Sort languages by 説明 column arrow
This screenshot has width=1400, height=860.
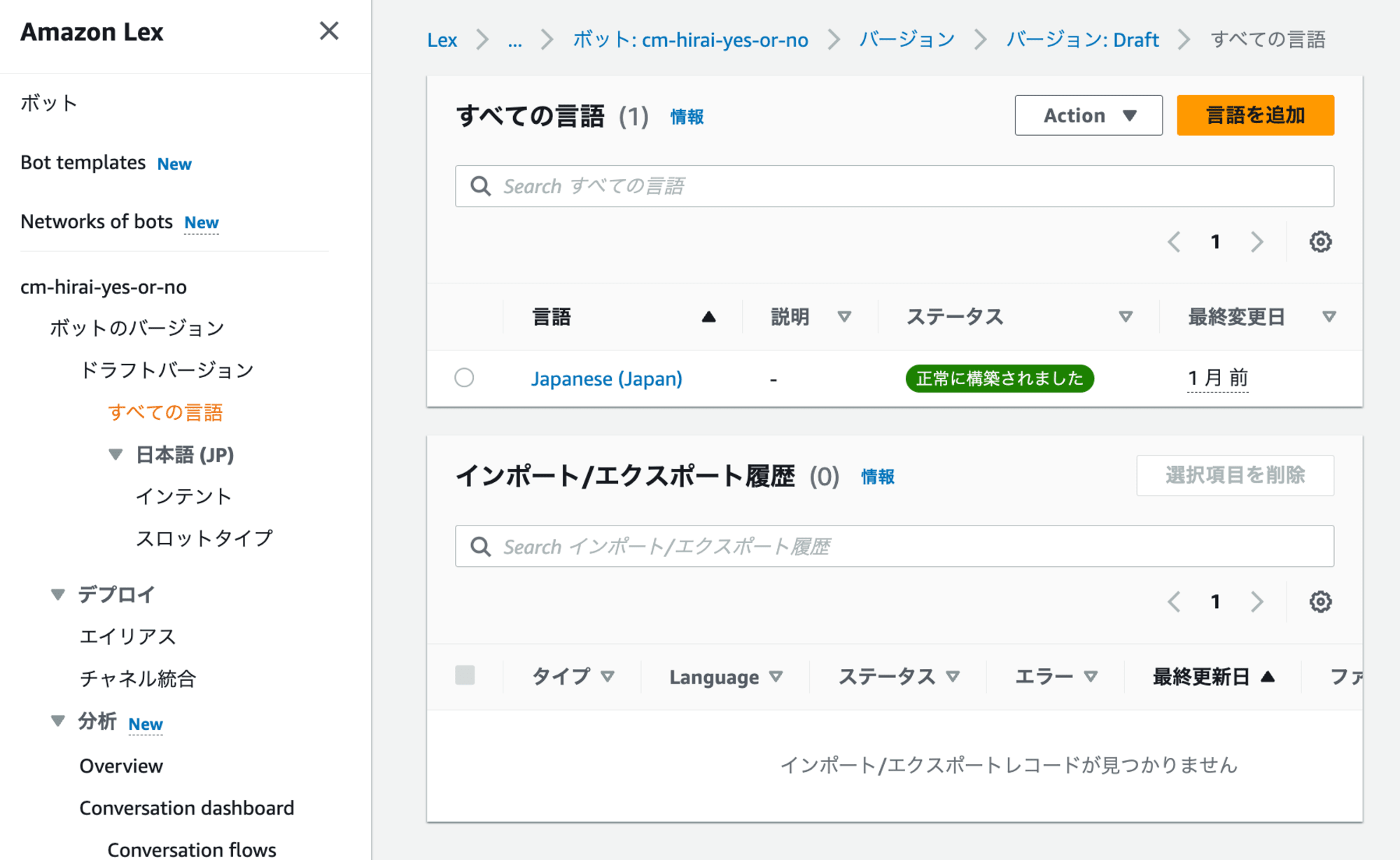(x=844, y=317)
